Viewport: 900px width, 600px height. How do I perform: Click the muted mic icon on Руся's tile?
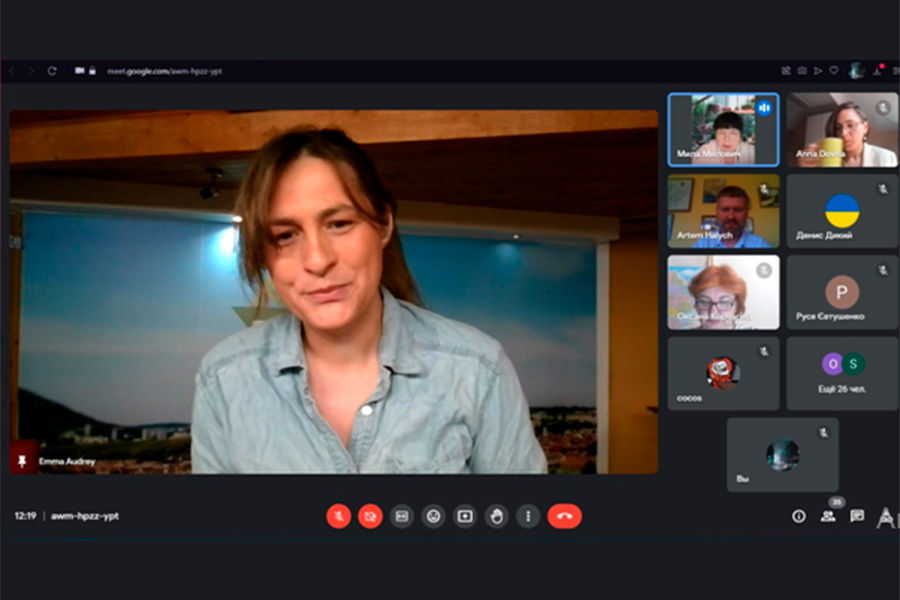(883, 270)
